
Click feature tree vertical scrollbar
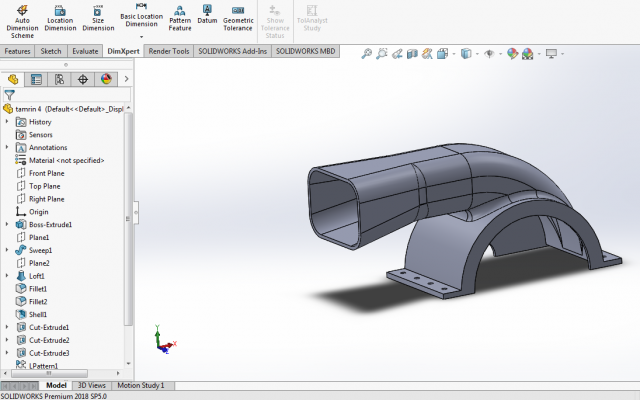(128, 219)
